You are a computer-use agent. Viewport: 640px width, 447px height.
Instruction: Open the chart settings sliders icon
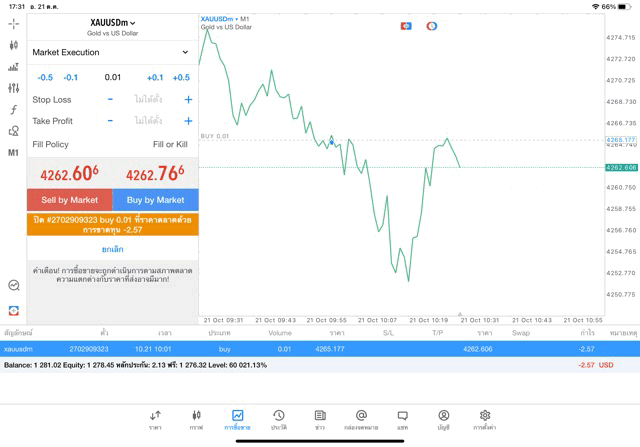[13, 88]
